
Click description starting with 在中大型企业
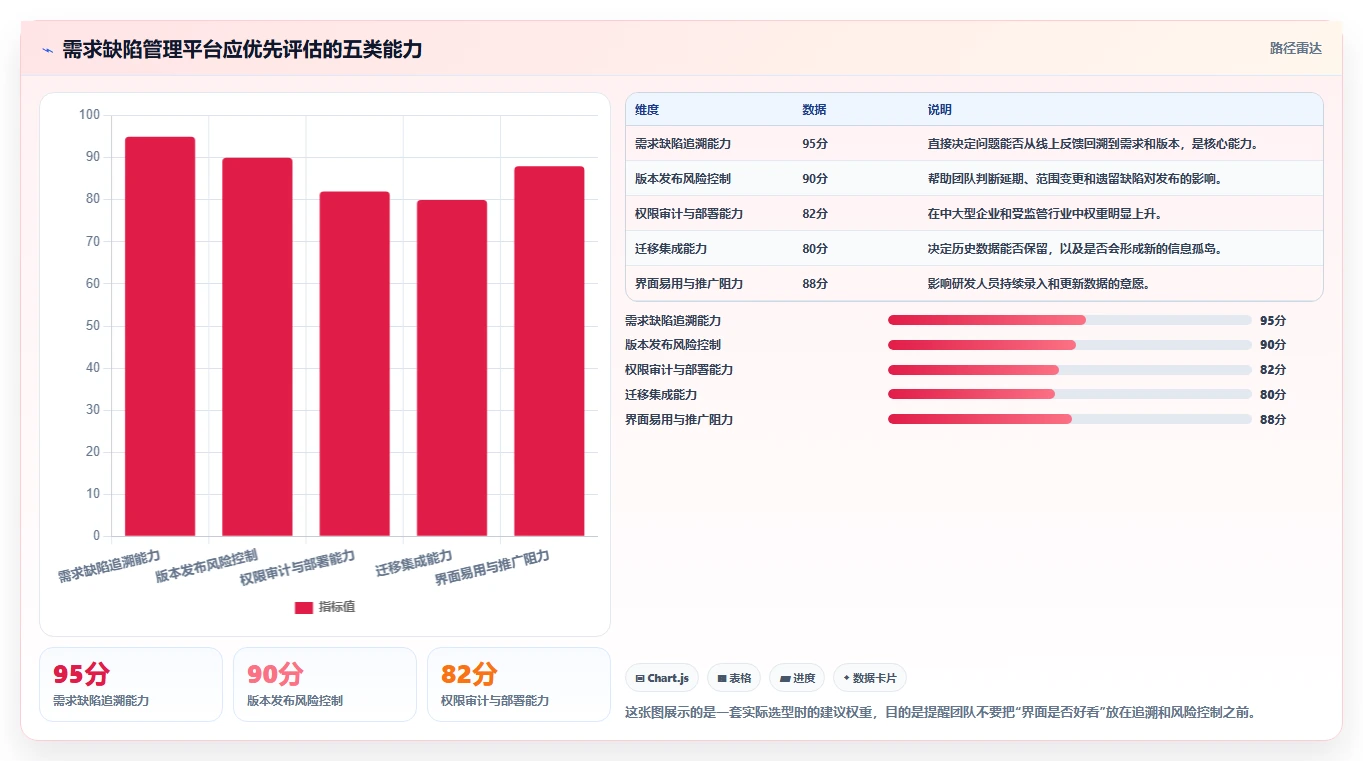click(x=1045, y=214)
